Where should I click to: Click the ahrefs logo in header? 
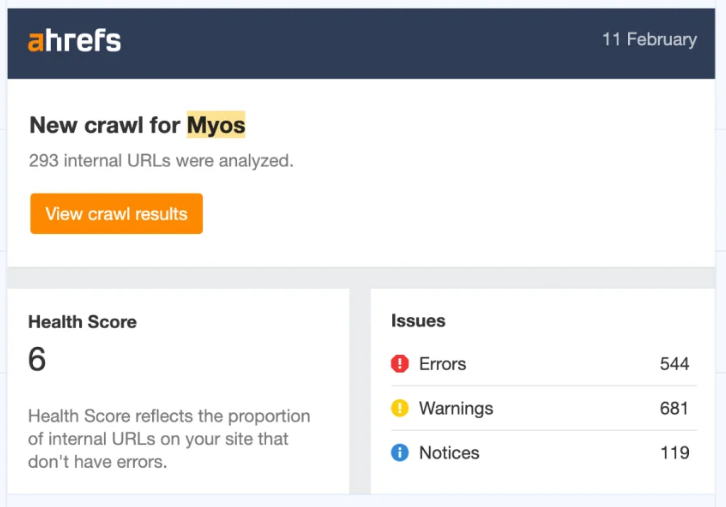[75, 40]
